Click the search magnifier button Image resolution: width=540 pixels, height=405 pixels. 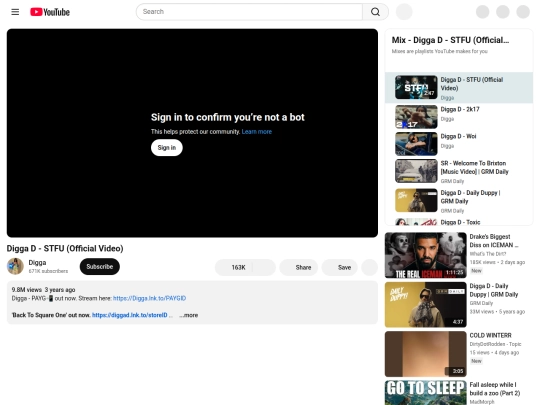tap(375, 12)
